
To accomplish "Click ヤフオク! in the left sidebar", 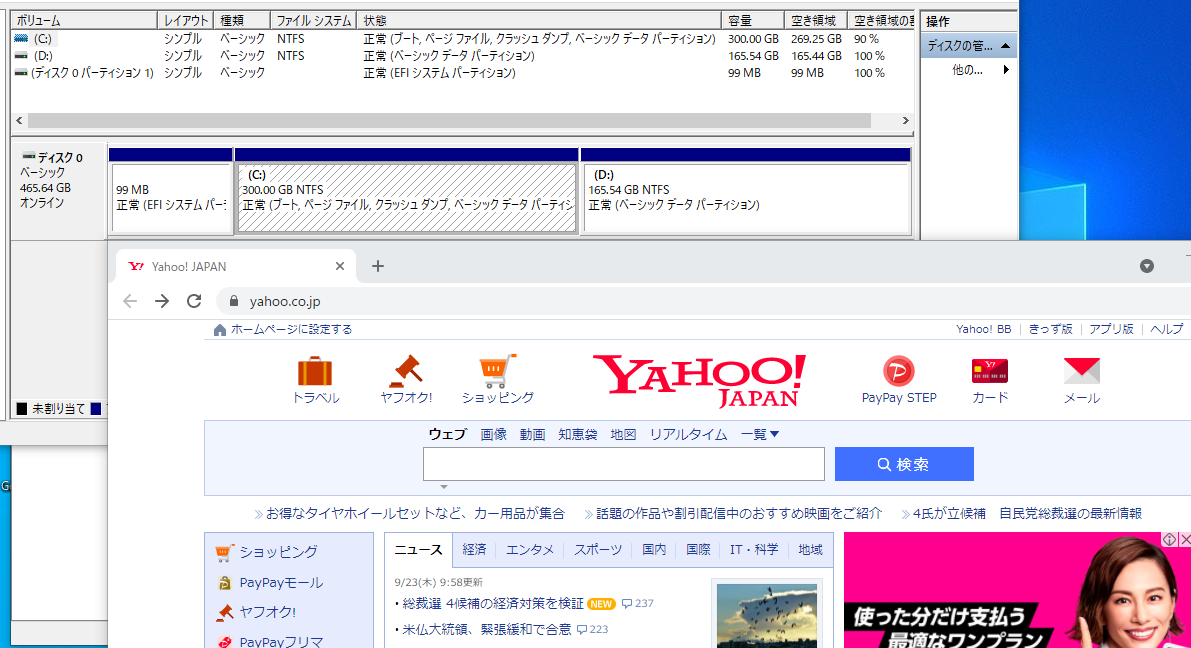I will (267, 612).
